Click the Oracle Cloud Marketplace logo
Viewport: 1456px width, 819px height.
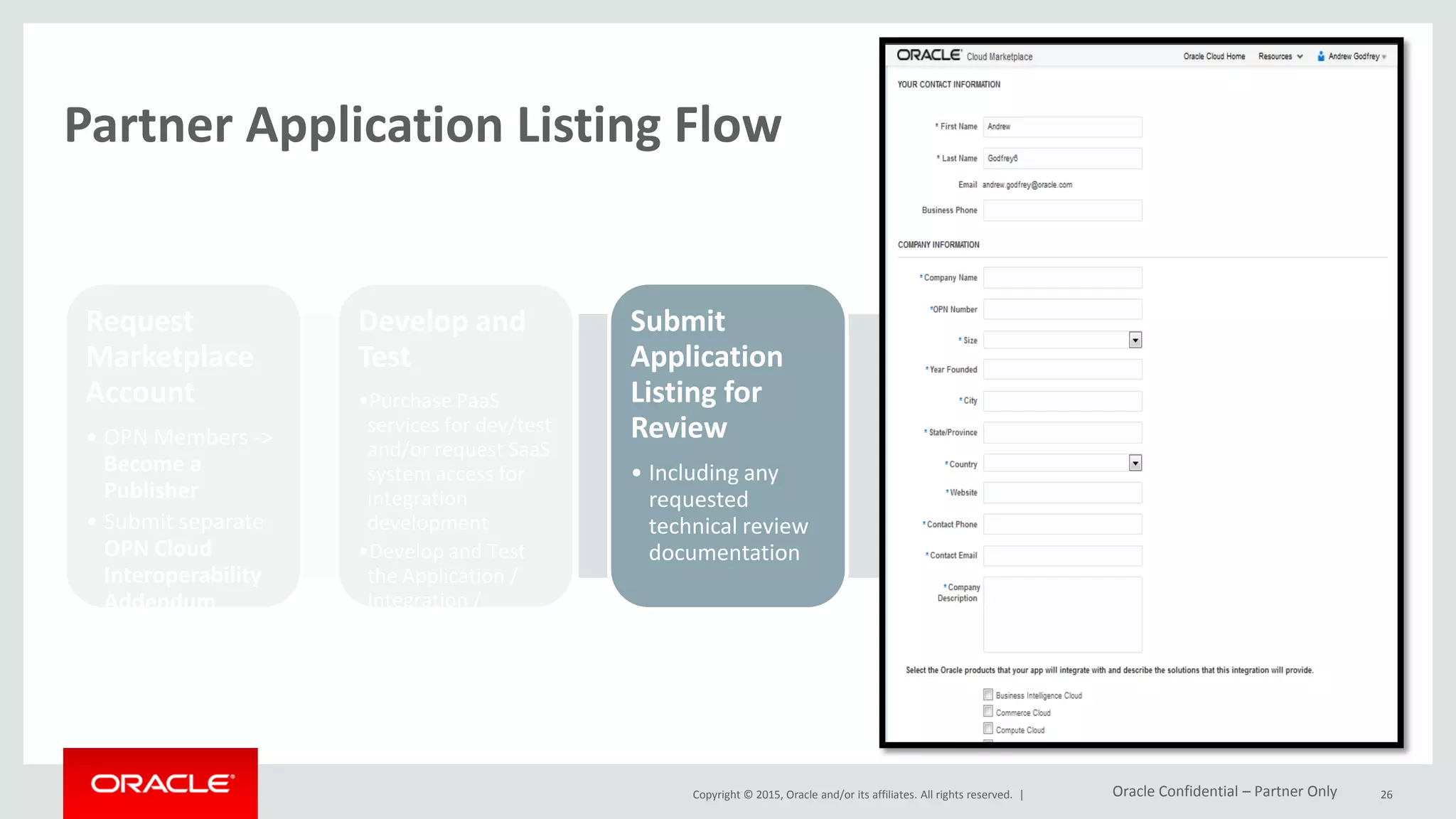(965, 55)
